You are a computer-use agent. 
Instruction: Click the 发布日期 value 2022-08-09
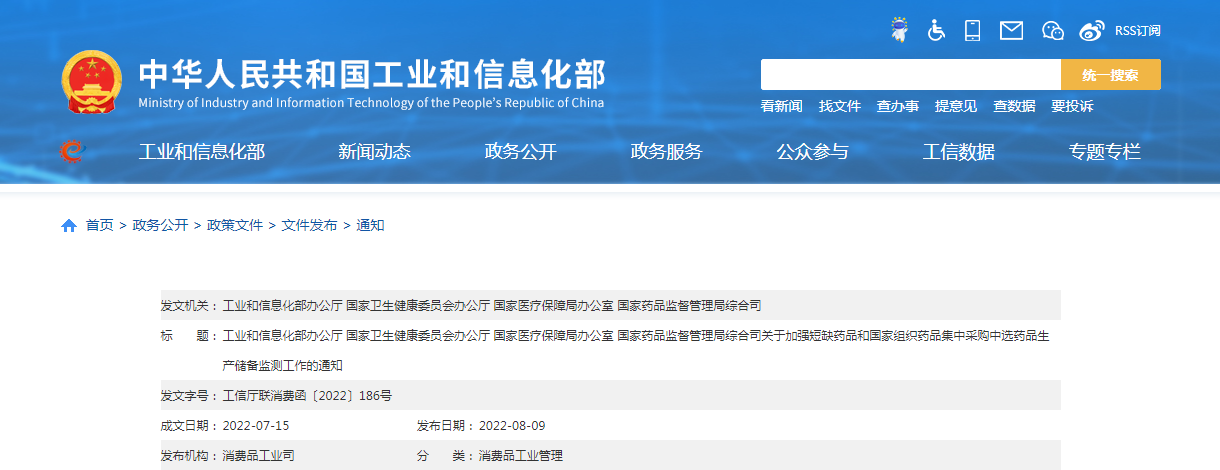(512, 426)
